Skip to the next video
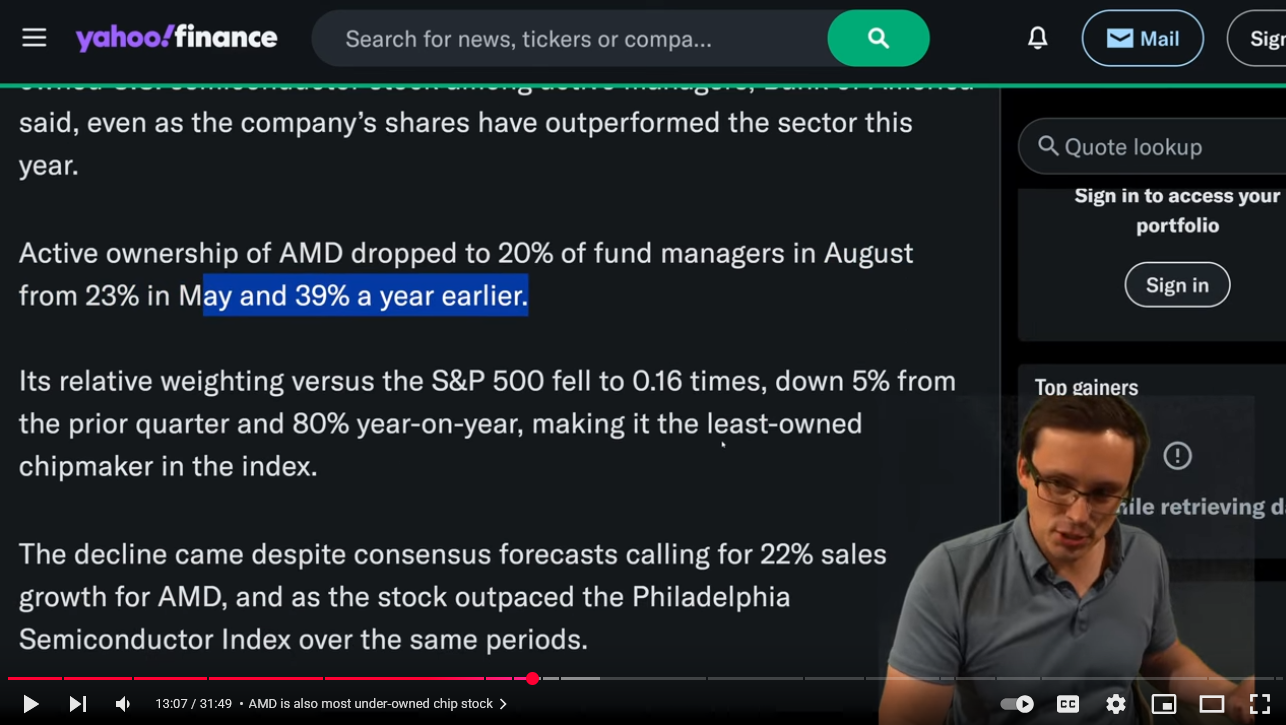 [x=77, y=704]
